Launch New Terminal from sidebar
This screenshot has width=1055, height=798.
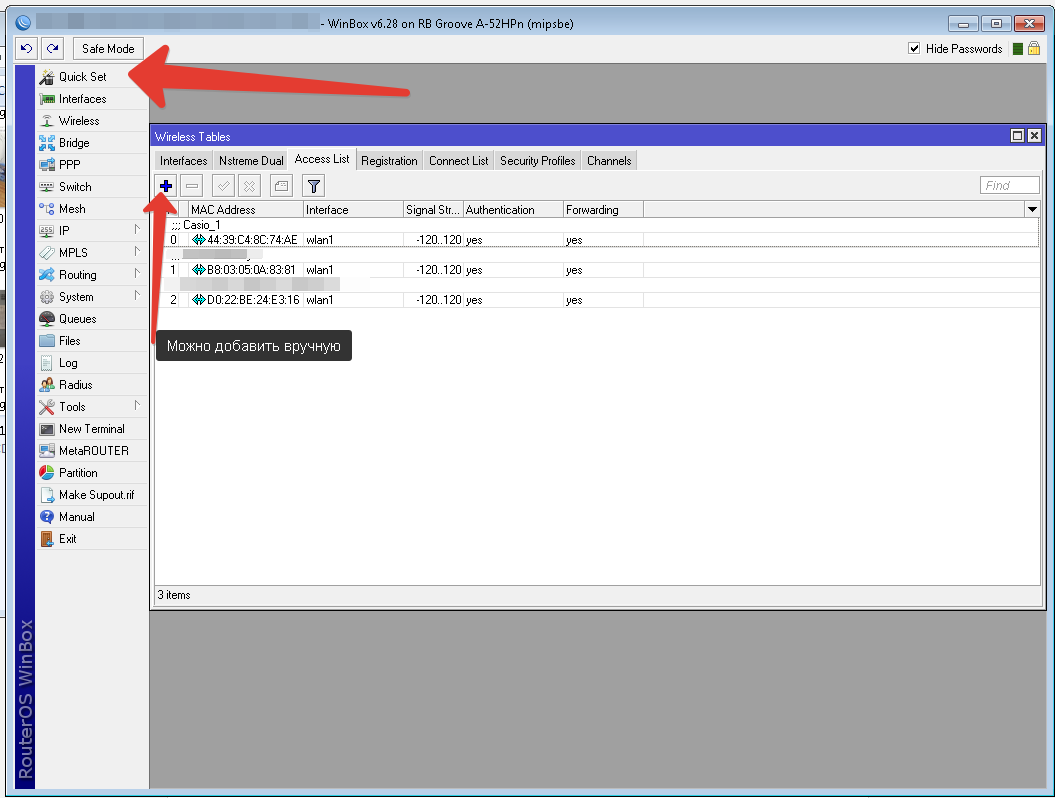point(92,429)
